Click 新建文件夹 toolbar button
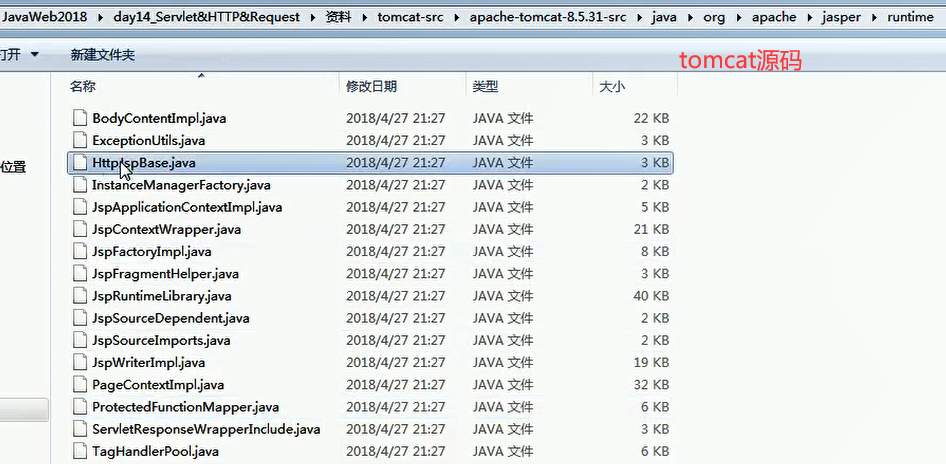 tap(103, 55)
